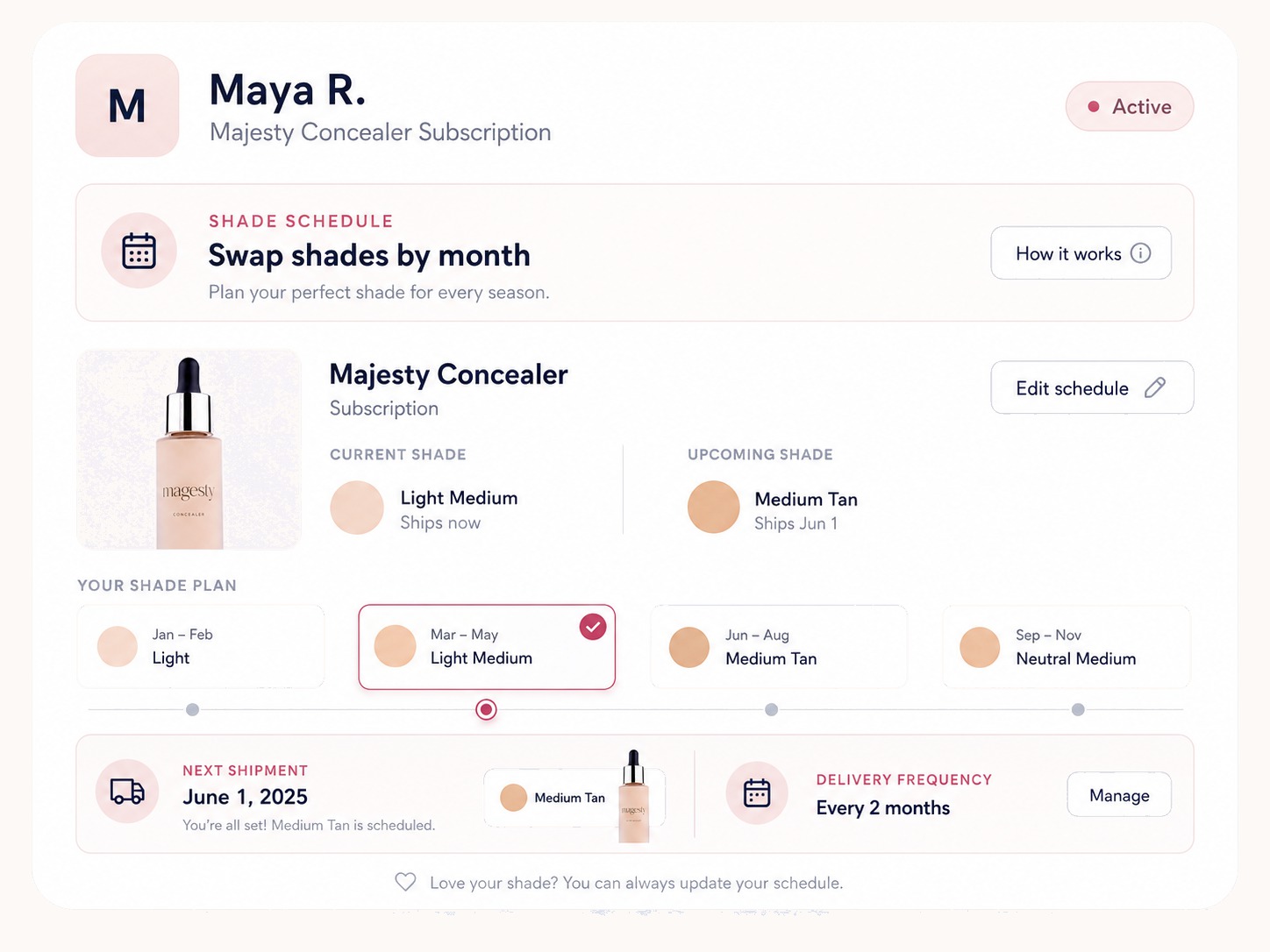Click the Medium Tan upcoming shade swatch

pos(714,507)
